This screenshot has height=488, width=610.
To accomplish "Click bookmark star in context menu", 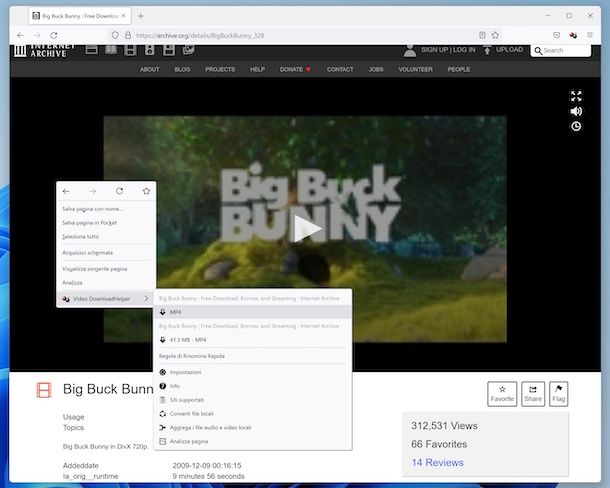I will pos(146,191).
